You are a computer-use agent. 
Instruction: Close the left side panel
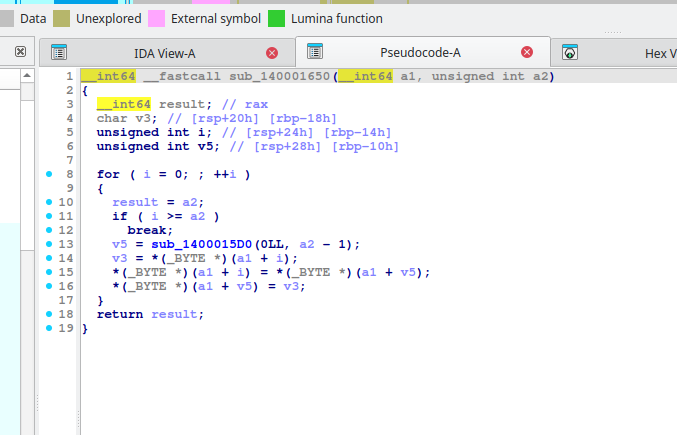pyautogui.click(x=20, y=52)
